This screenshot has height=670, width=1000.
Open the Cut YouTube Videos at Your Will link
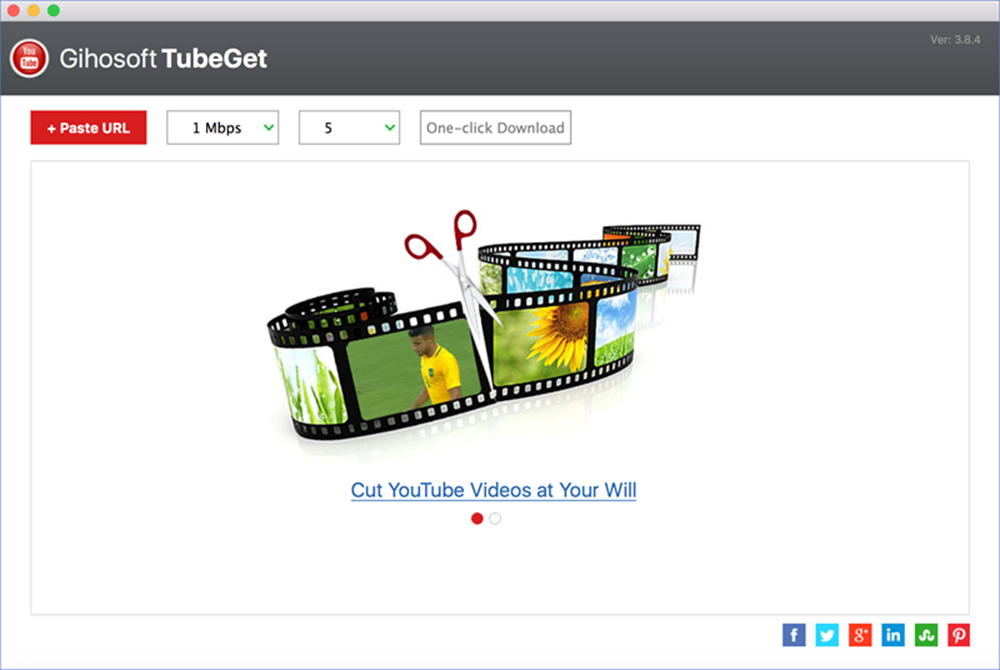[x=494, y=490]
